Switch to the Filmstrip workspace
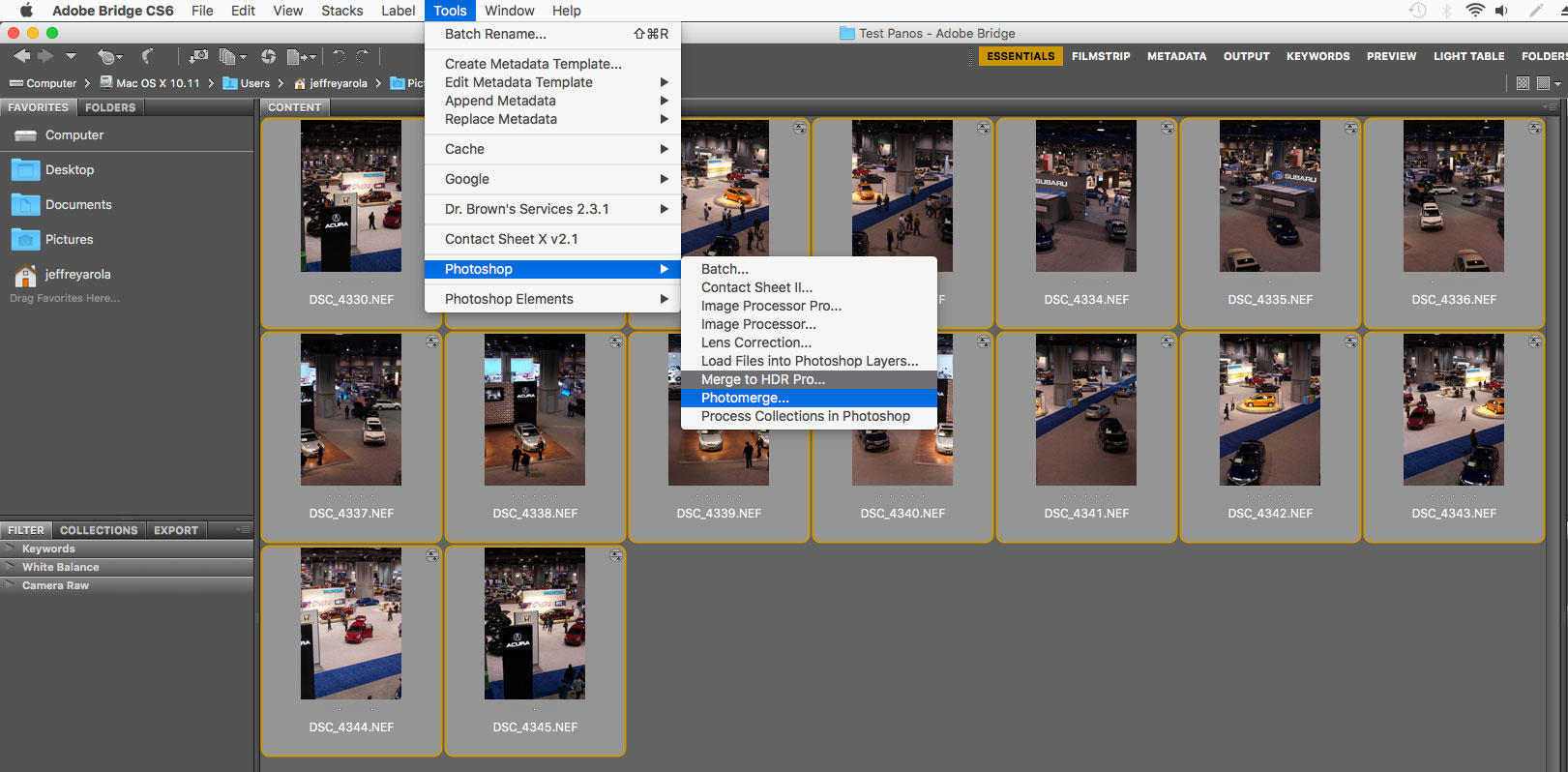This screenshot has height=772, width=1568. click(x=1100, y=56)
